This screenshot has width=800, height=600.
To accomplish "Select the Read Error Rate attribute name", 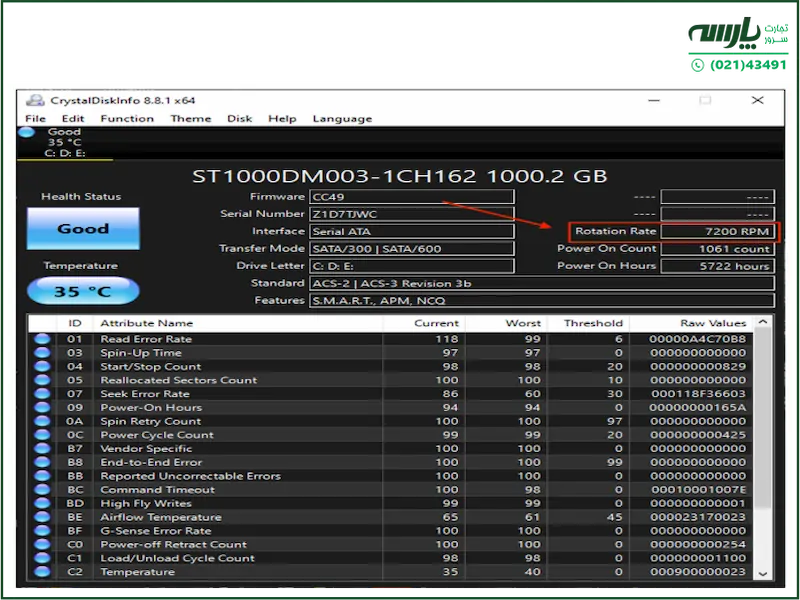I will tap(146, 339).
